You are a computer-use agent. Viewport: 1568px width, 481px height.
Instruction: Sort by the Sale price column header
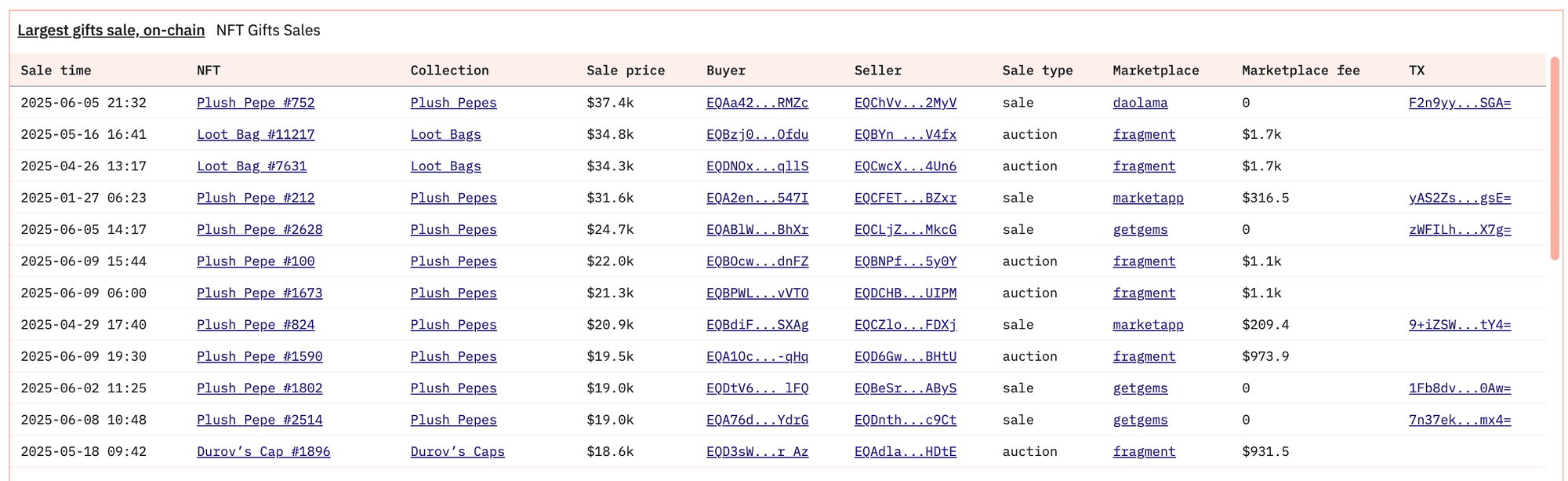point(625,71)
